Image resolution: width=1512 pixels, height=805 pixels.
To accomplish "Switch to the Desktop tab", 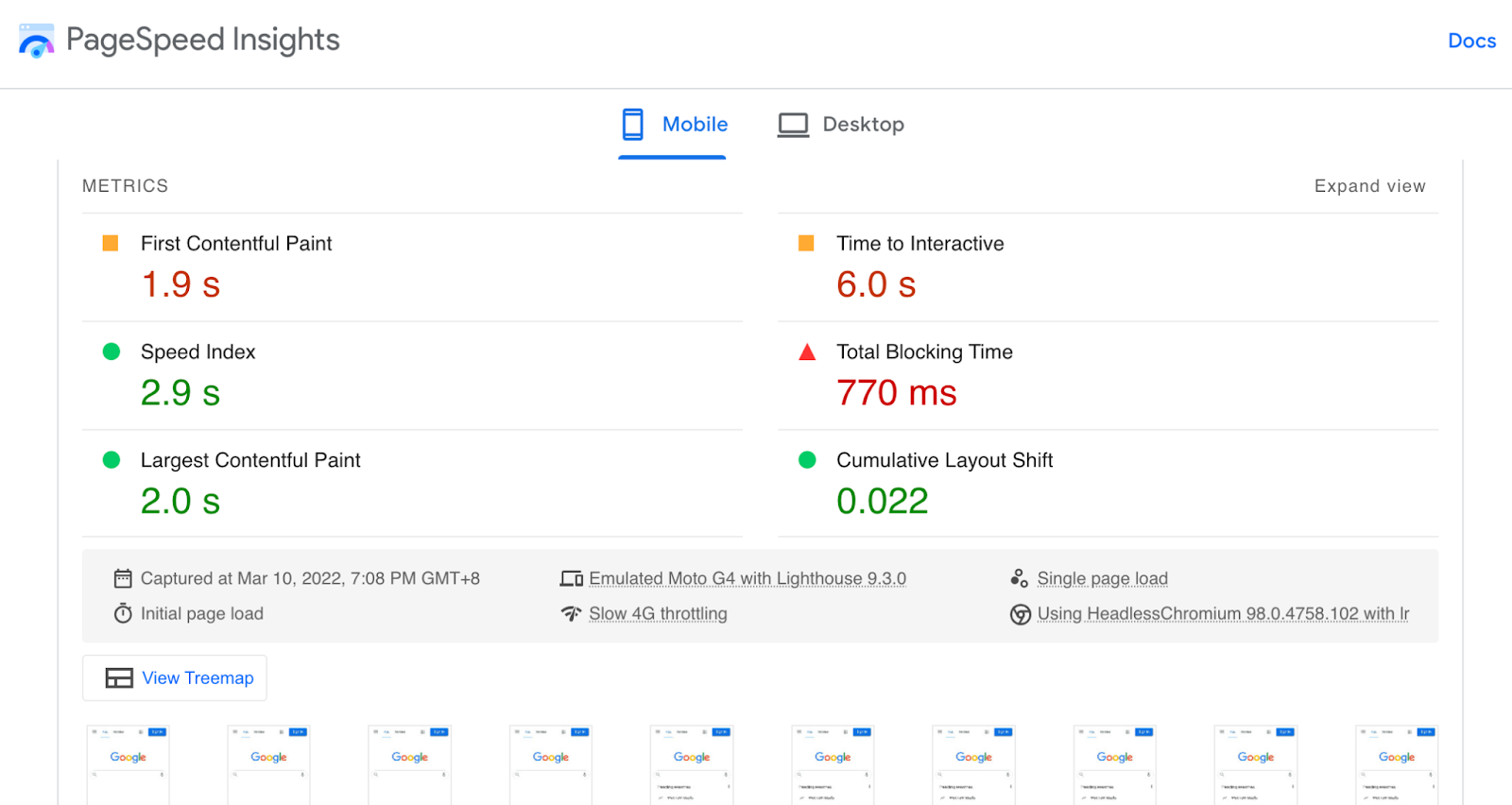I will click(x=841, y=125).
